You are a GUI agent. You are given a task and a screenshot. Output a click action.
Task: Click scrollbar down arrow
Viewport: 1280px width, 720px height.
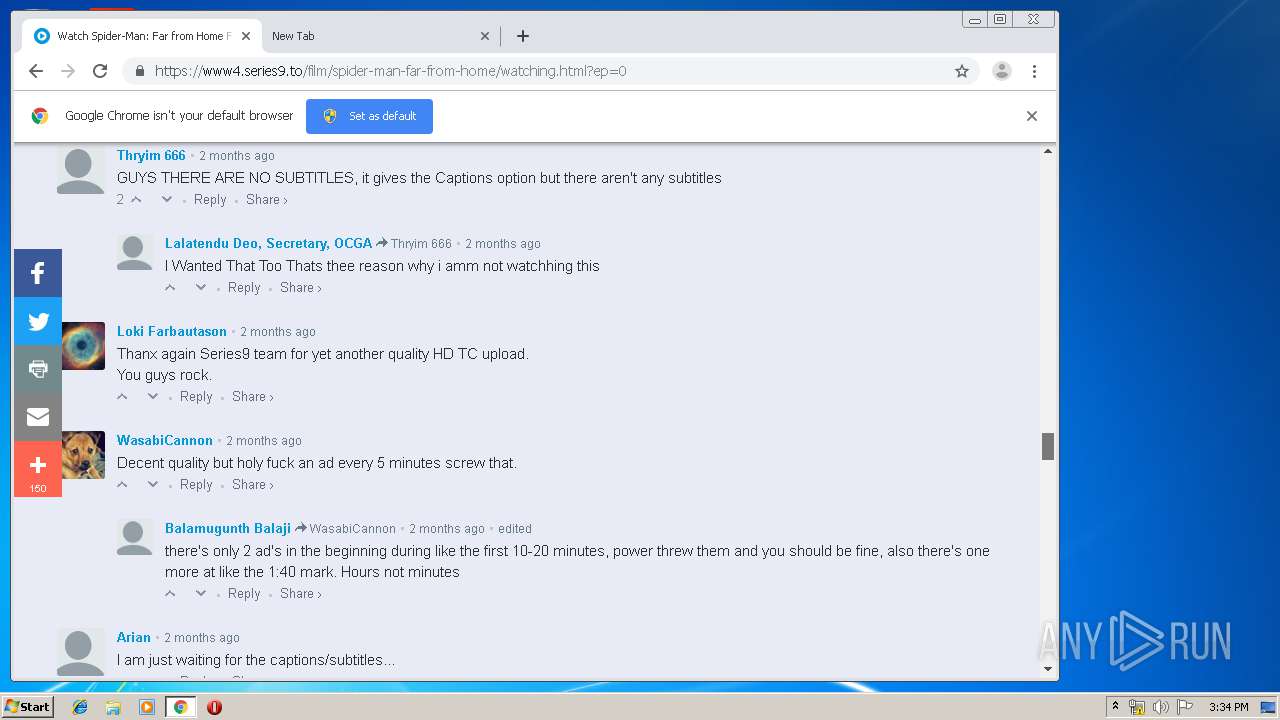[x=1048, y=669]
